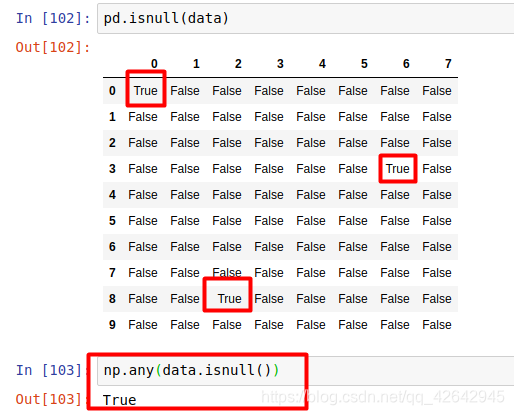Click the False cell in row 3, column 7
Viewport: 514px width, 415px height.
pos(437,169)
